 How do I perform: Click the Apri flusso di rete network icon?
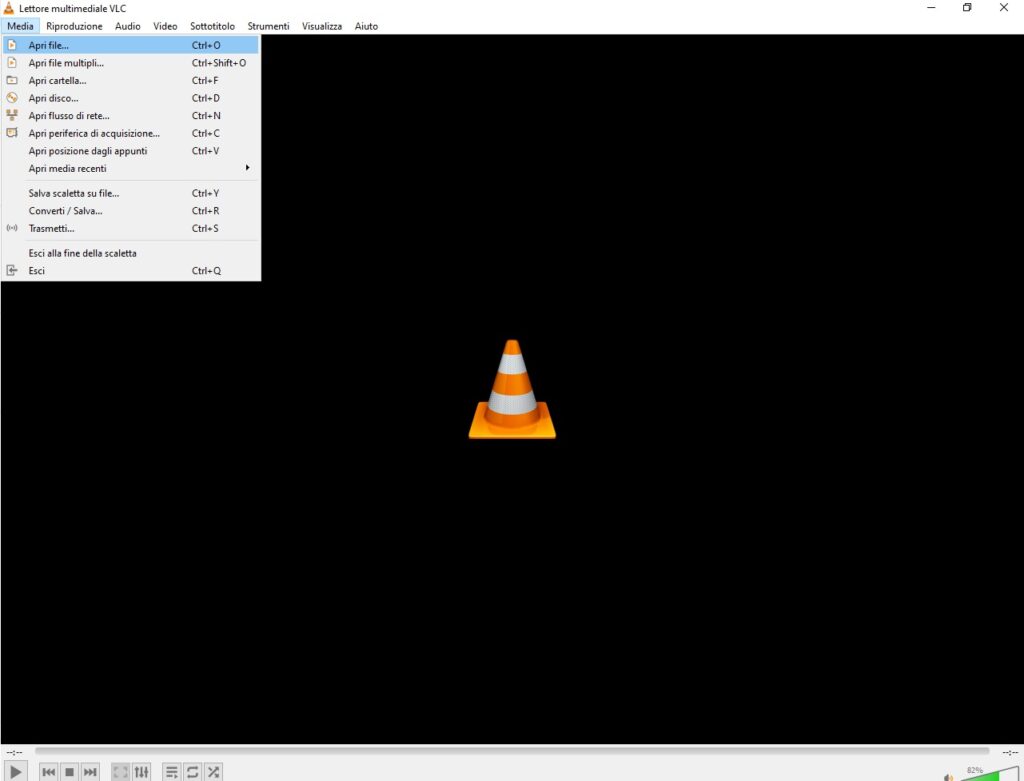click(x=12, y=116)
